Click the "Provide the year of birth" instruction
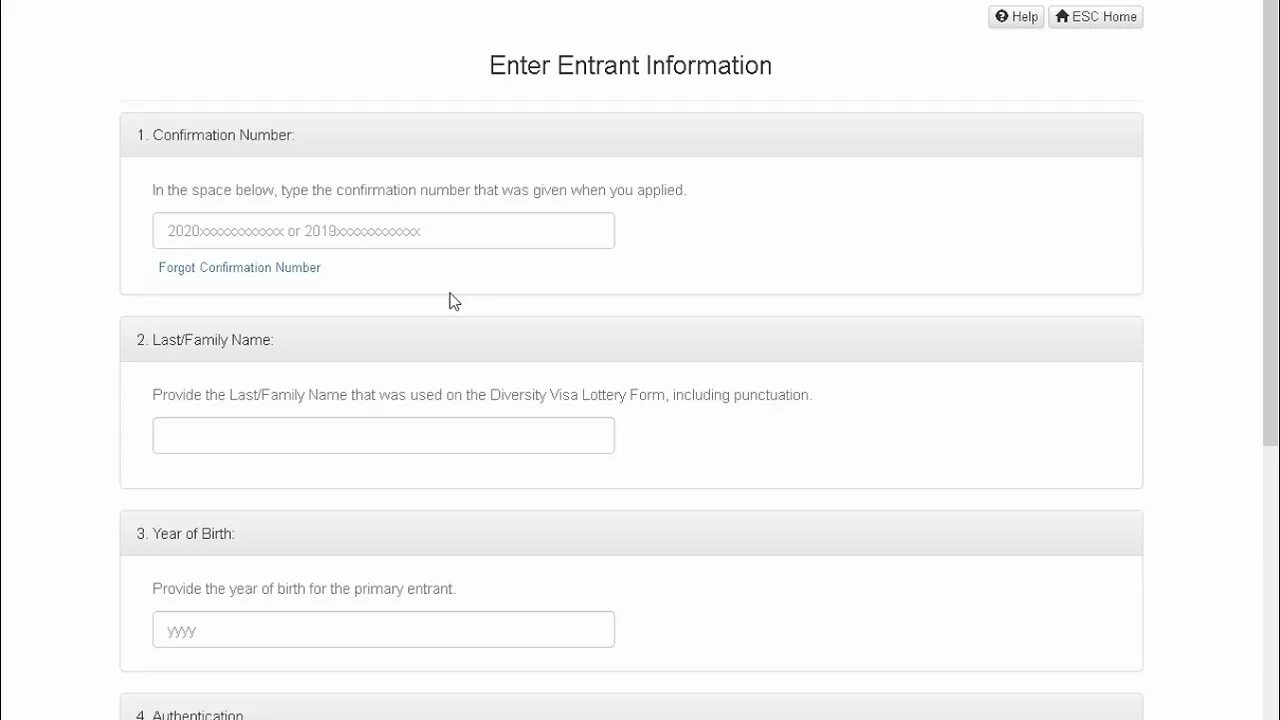1280x720 pixels. click(304, 589)
